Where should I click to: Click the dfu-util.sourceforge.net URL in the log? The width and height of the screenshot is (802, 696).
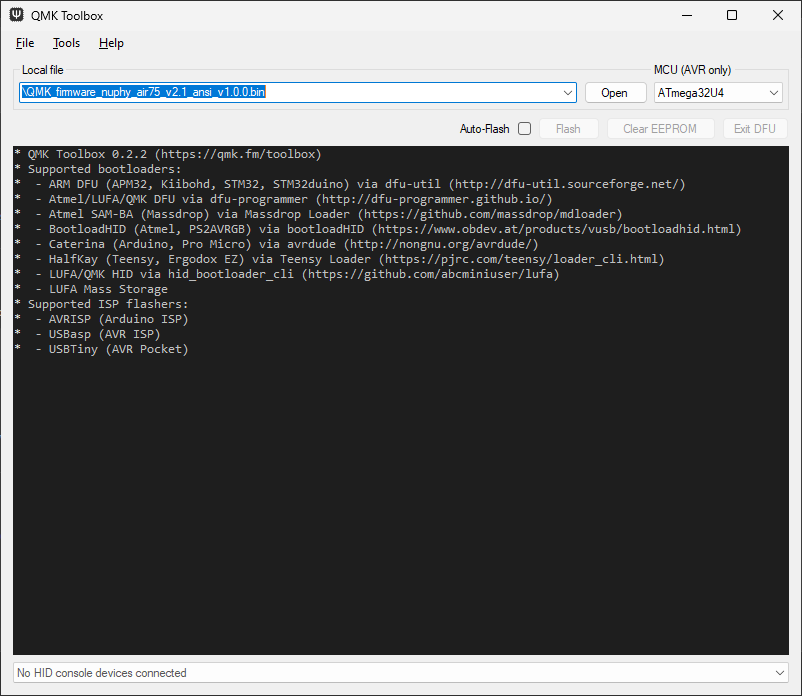pyautogui.click(x=566, y=184)
